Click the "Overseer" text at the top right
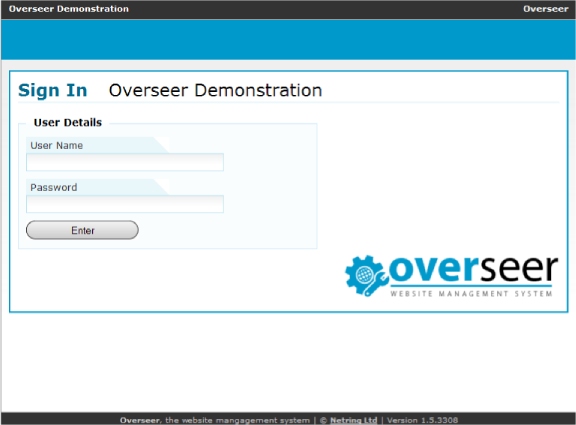The width and height of the screenshot is (576, 425). coord(546,9)
